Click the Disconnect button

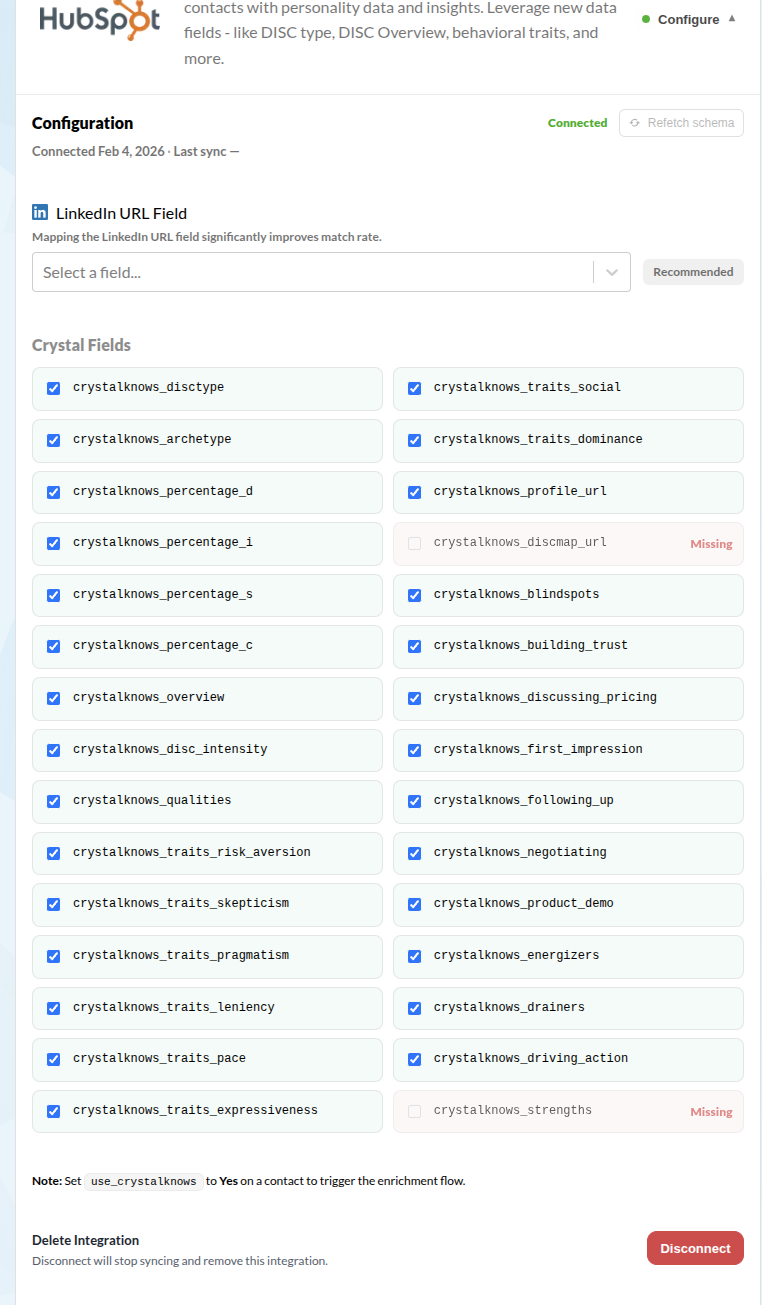tap(695, 1248)
